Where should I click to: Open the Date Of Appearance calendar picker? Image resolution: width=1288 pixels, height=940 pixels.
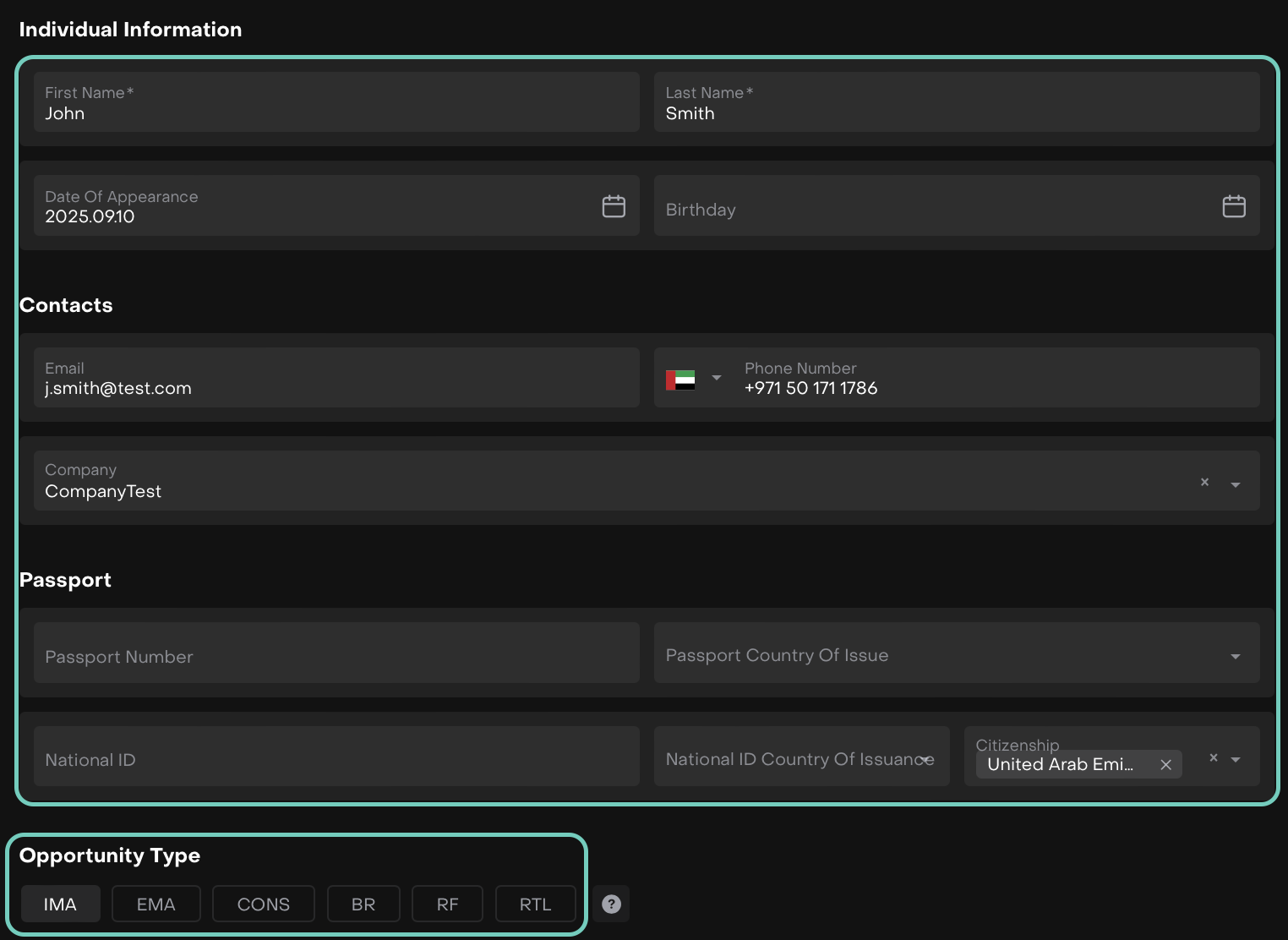point(614,206)
